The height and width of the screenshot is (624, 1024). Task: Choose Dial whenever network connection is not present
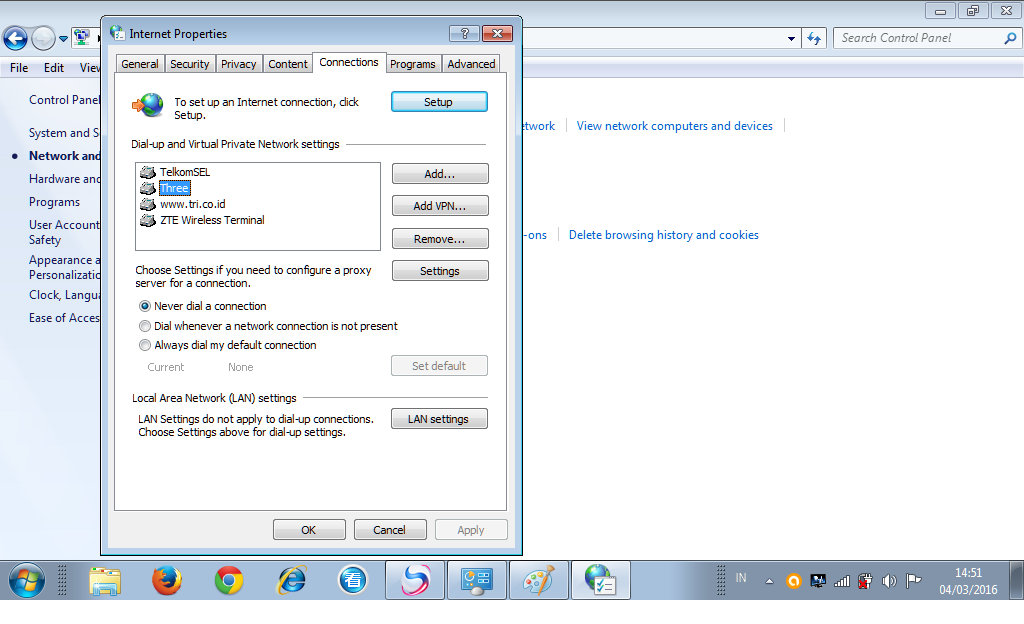pos(144,325)
